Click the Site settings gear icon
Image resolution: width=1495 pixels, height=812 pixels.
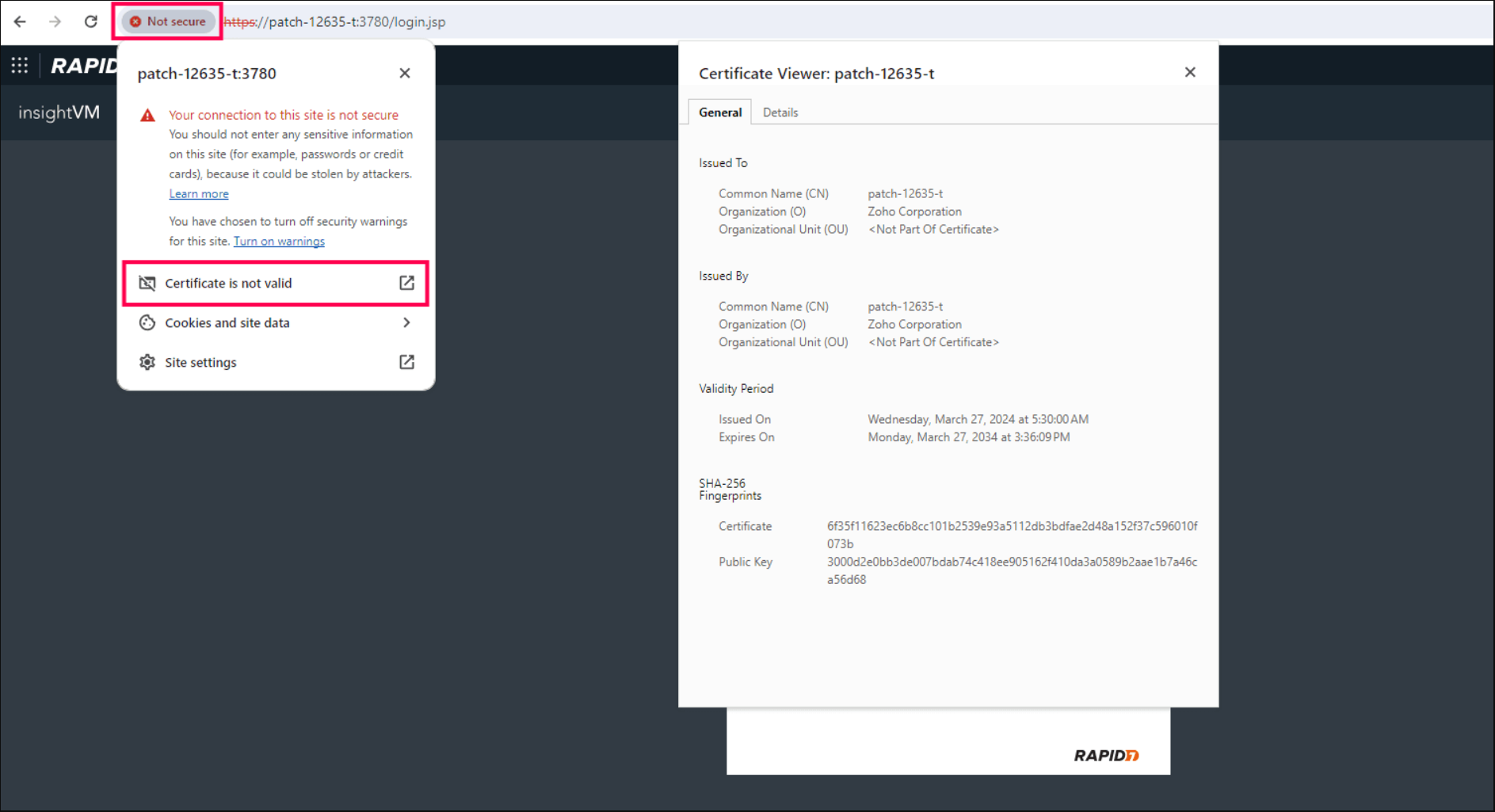(x=147, y=362)
